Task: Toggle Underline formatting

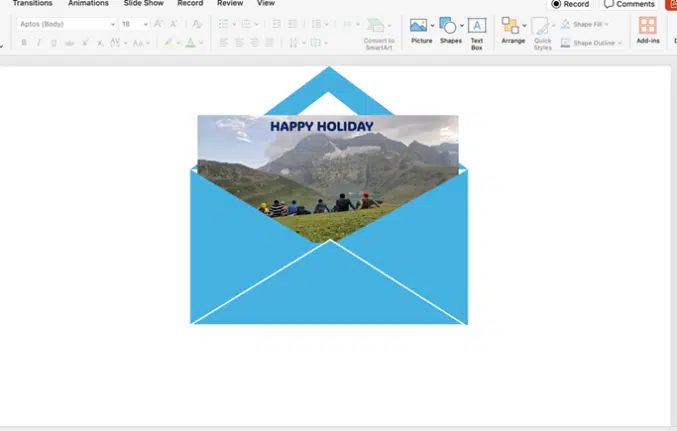Action: (x=54, y=42)
